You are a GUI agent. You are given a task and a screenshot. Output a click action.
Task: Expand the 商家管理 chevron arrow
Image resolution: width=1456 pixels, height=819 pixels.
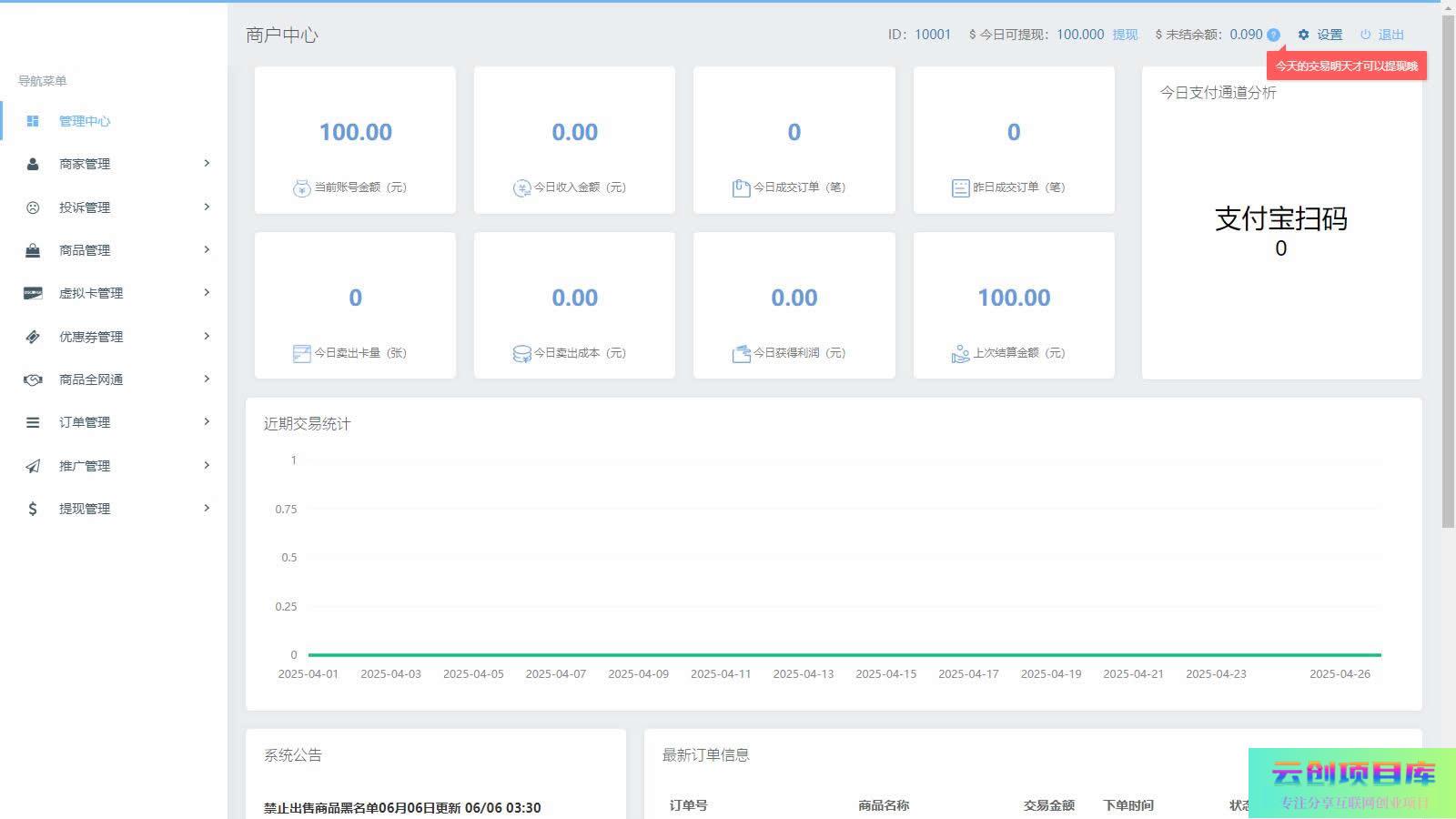tap(207, 163)
